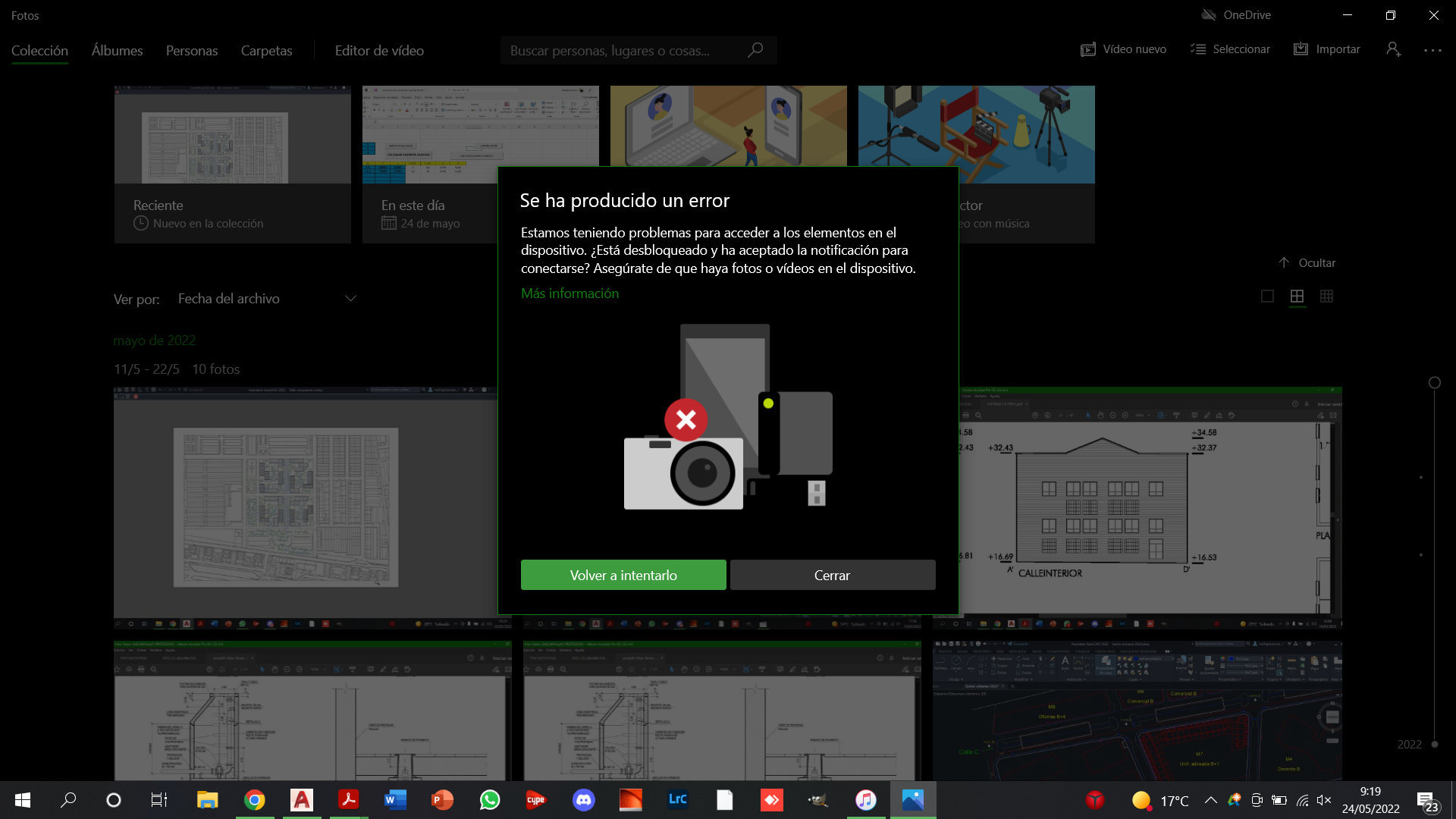Open the Más información link
The image size is (1456, 819).
[x=570, y=293]
